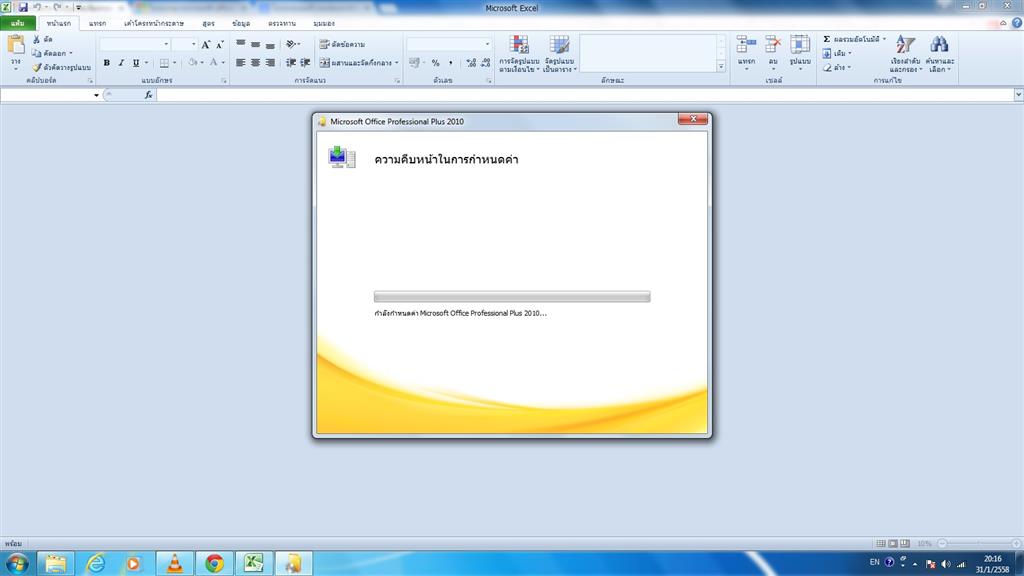Click the Accounting Number Format currency icon
Image resolution: width=1024 pixels, height=576 pixels.
[x=413, y=63]
